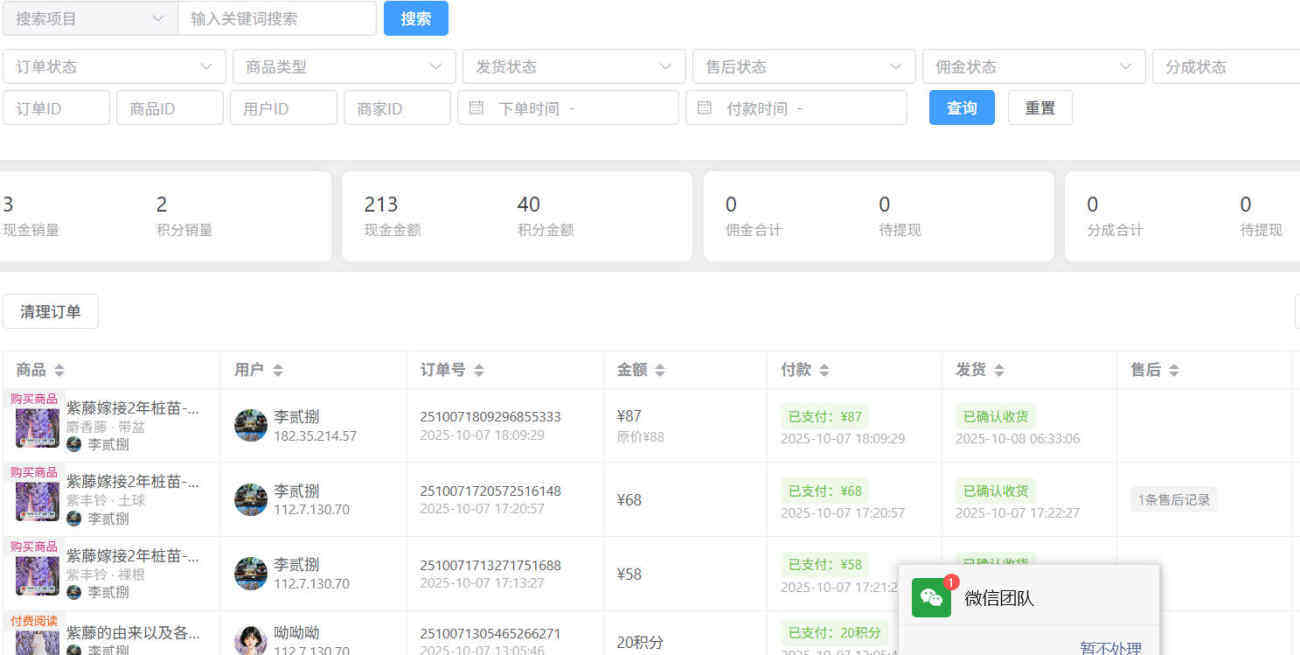This screenshot has height=655, width=1300.
Task: Click the 订单ID input field
Action: (56, 107)
